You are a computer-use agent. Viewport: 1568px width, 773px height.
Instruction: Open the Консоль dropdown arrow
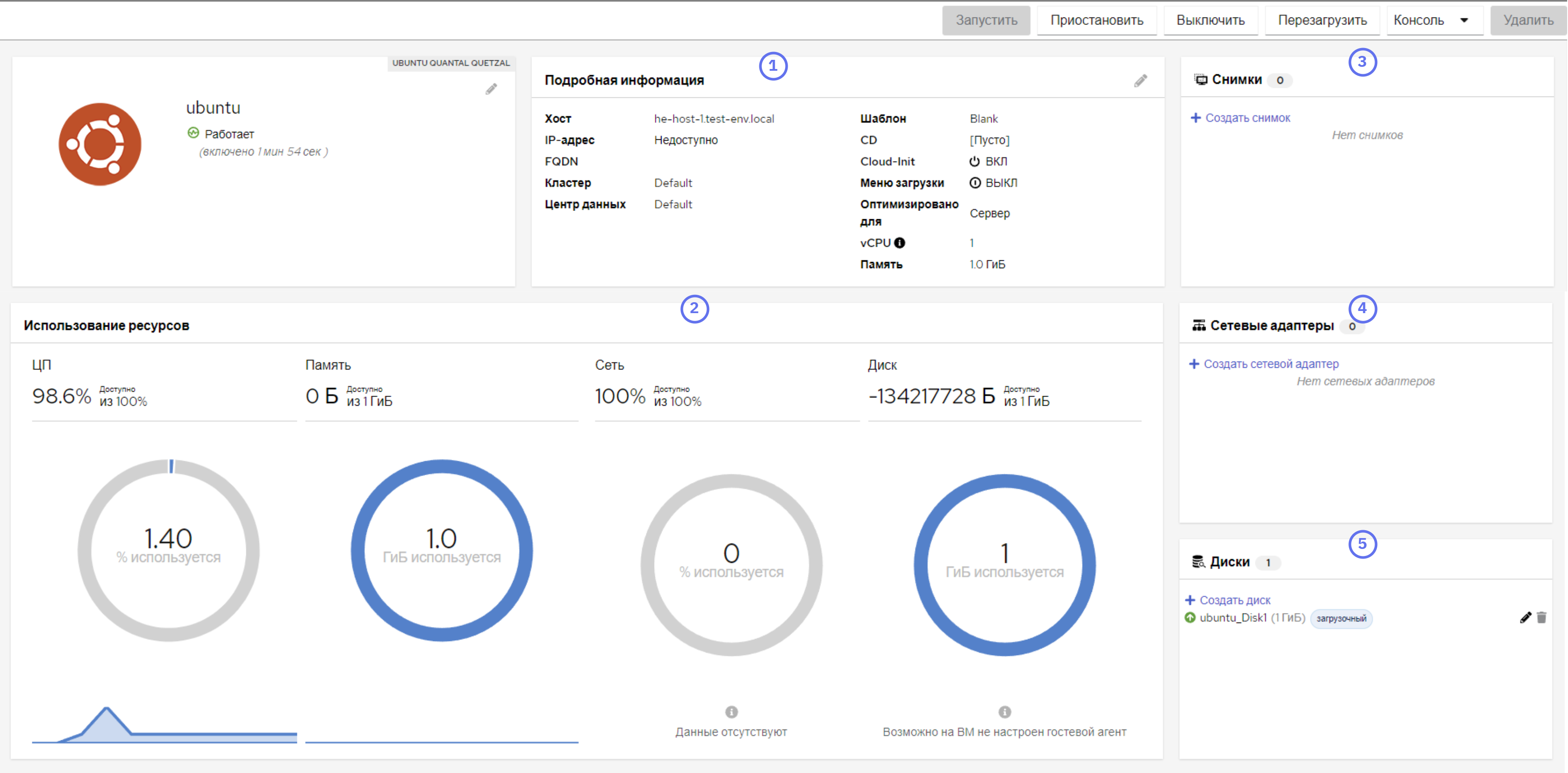click(x=1465, y=20)
